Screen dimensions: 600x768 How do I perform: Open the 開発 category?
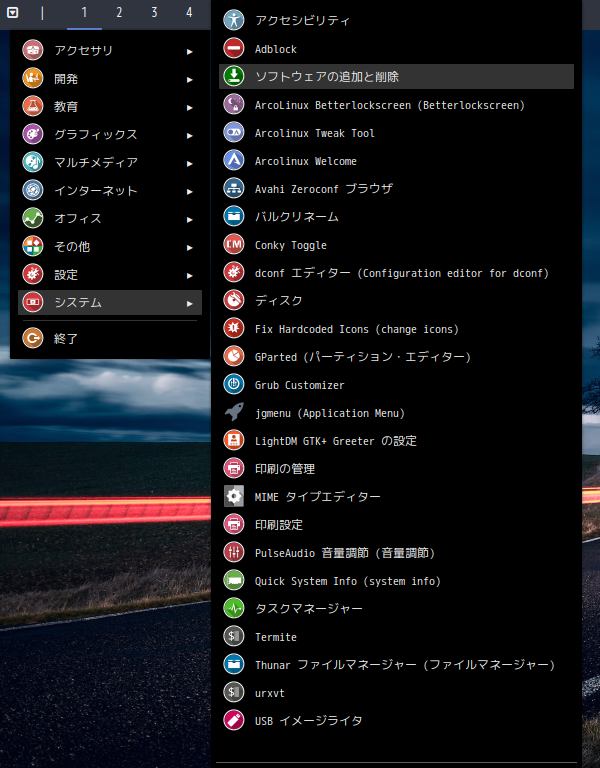pos(110,78)
